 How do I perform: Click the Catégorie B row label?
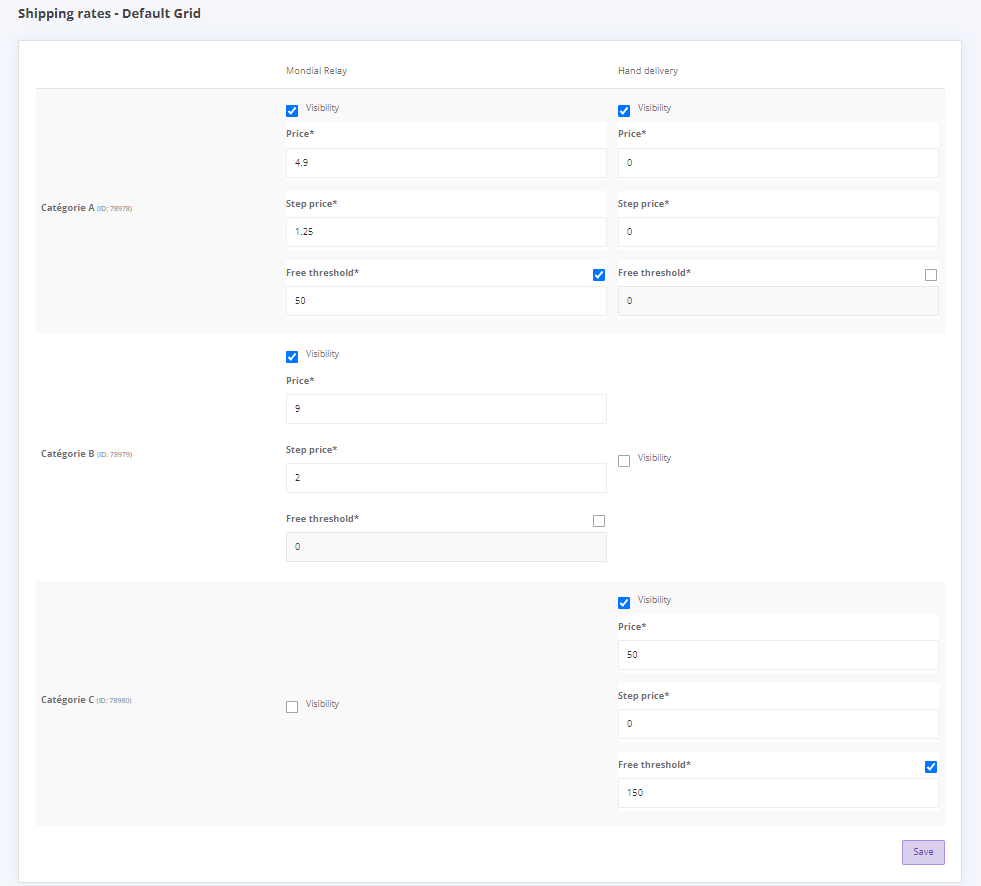(86, 454)
